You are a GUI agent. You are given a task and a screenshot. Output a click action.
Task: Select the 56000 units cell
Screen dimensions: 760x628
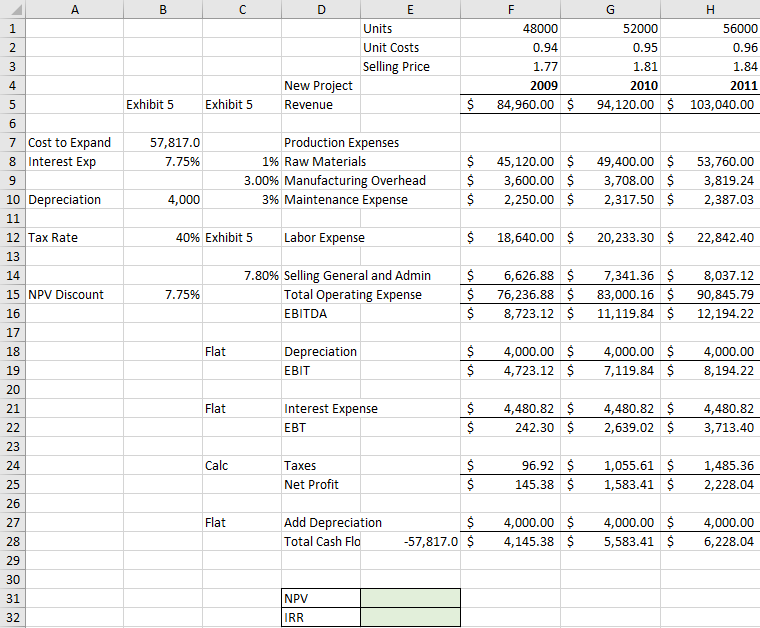pyautogui.click(x=710, y=29)
